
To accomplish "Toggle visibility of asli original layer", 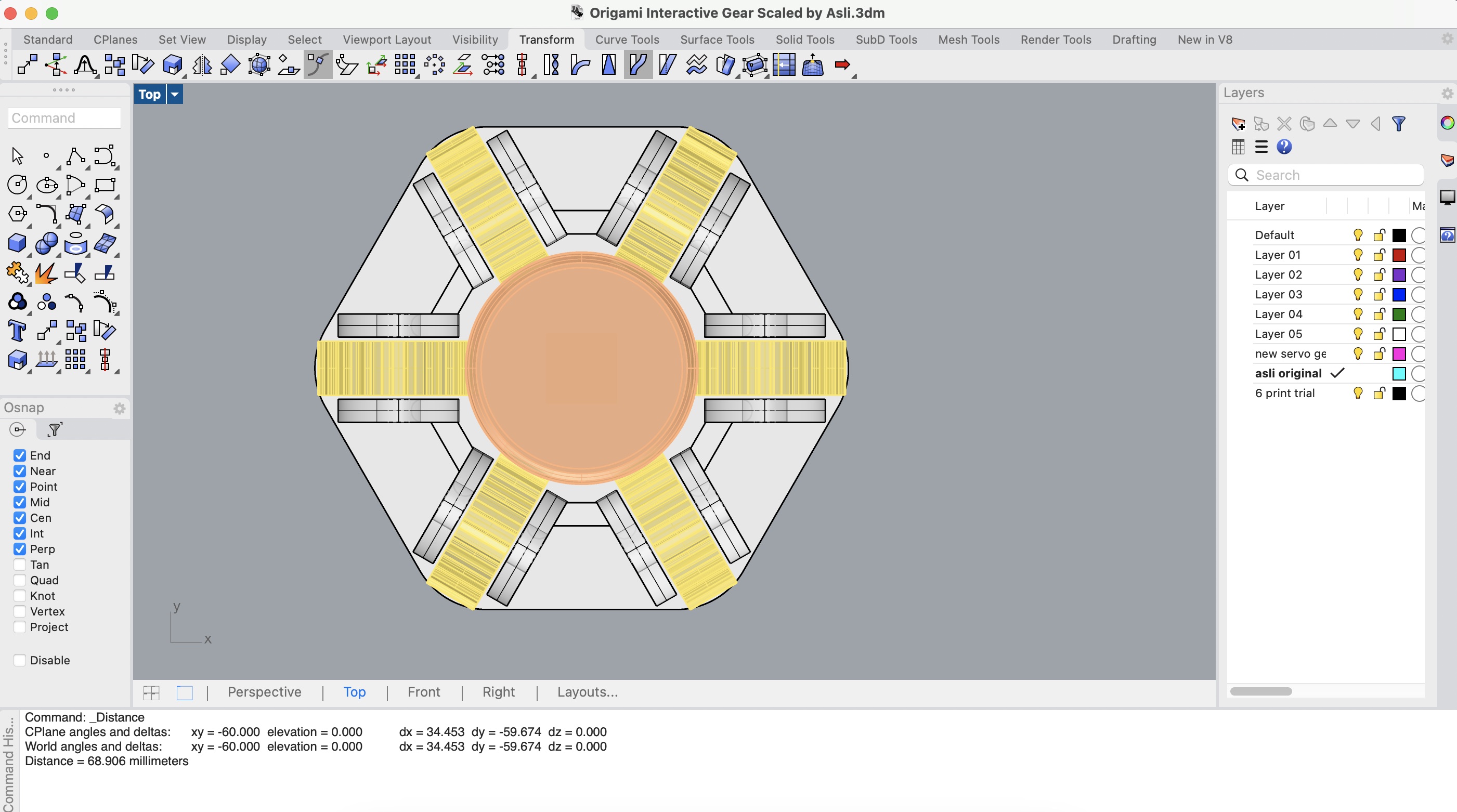I will (x=1356, y=372).
